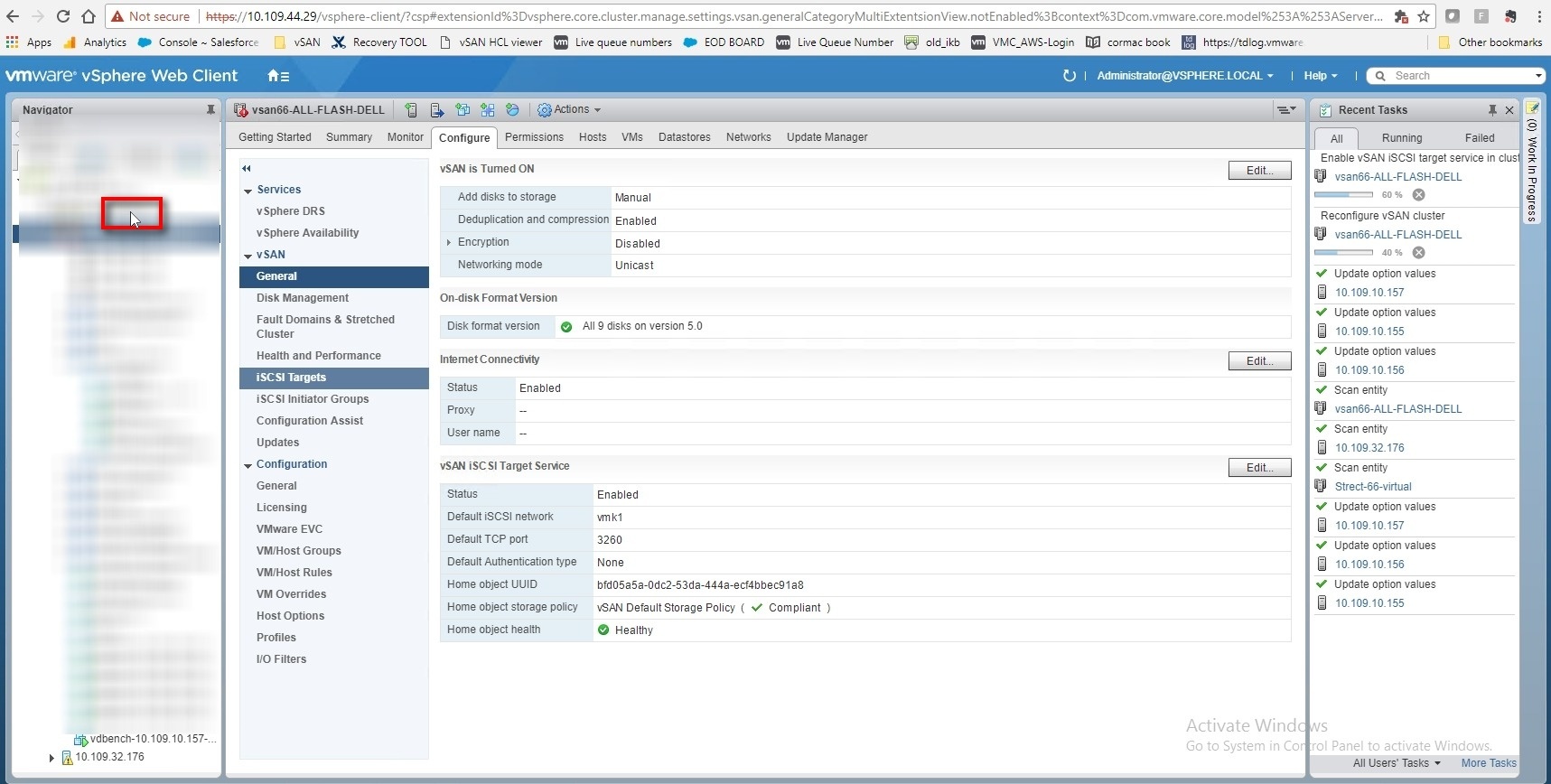The width and height of the screenshot is (1551, 784).
Task: Collapse the Configure side menu with double-arrow
Action: pos(247,169)
